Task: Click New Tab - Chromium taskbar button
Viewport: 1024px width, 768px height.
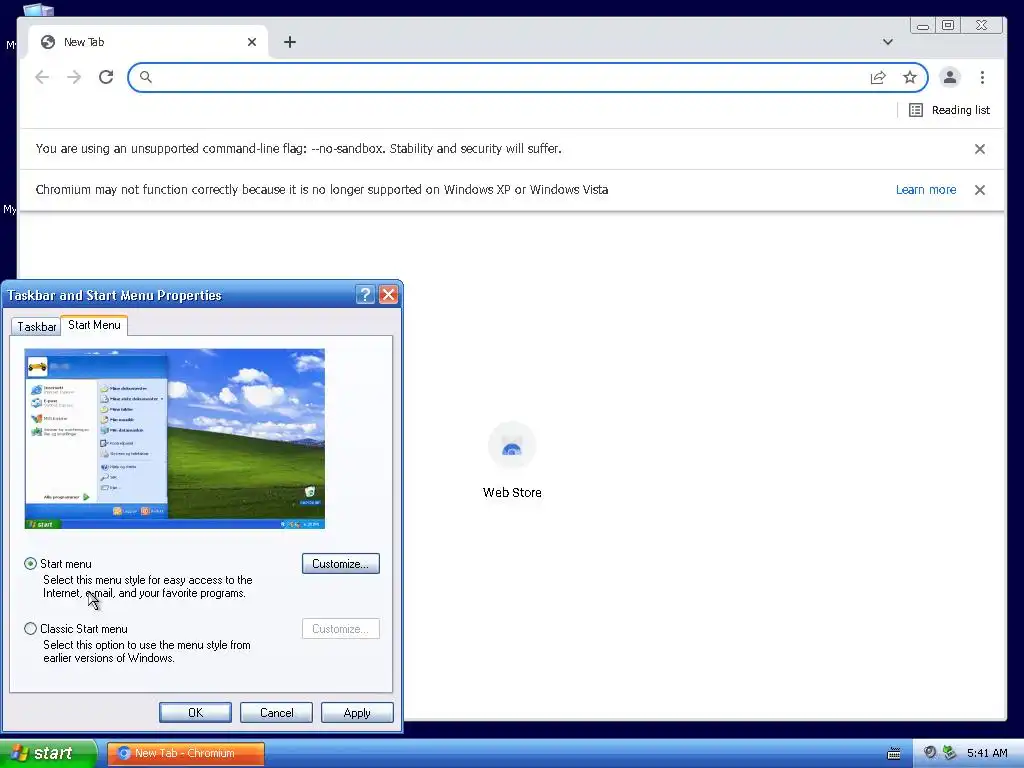Action: (185, 753)
